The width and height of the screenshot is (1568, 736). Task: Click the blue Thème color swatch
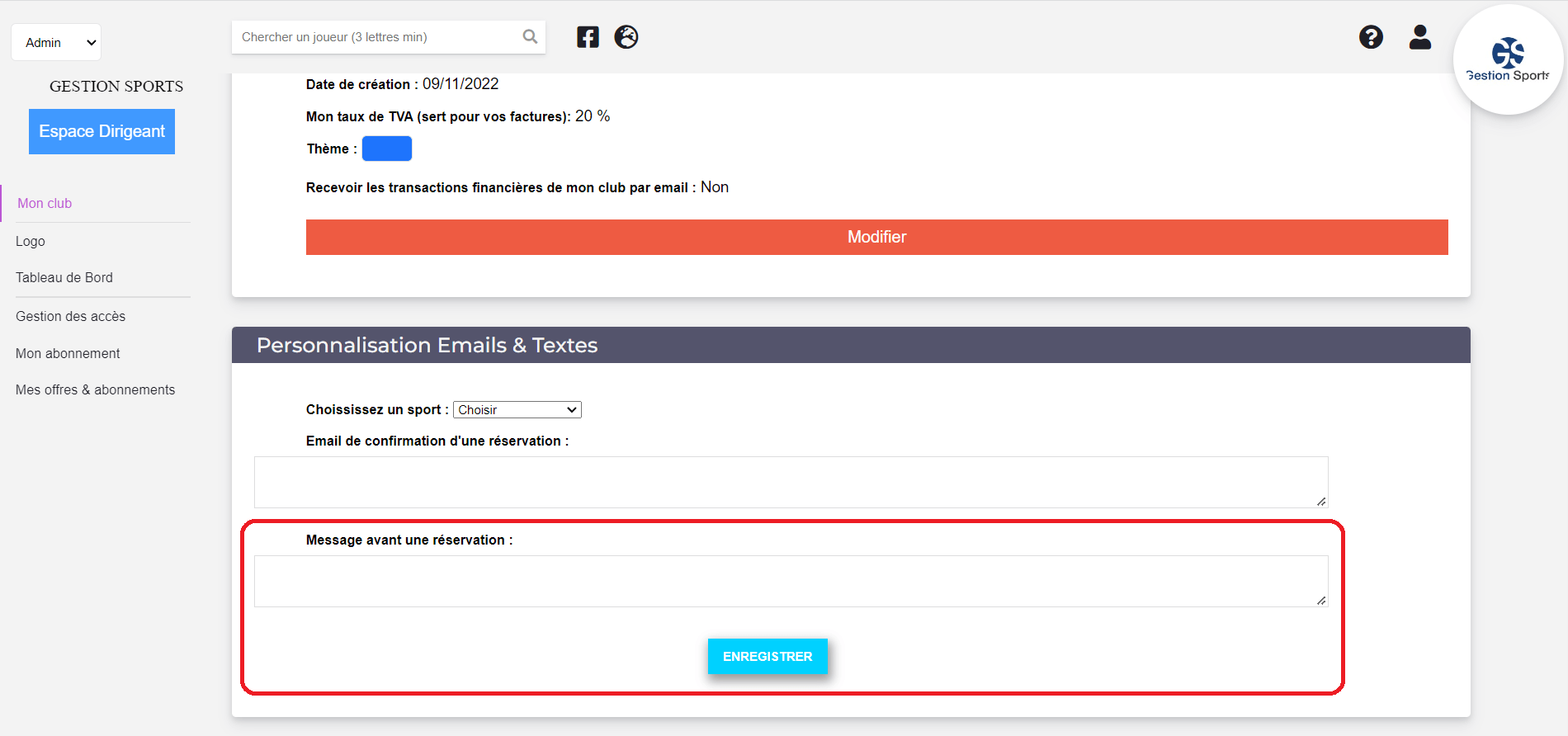(387, 149)
